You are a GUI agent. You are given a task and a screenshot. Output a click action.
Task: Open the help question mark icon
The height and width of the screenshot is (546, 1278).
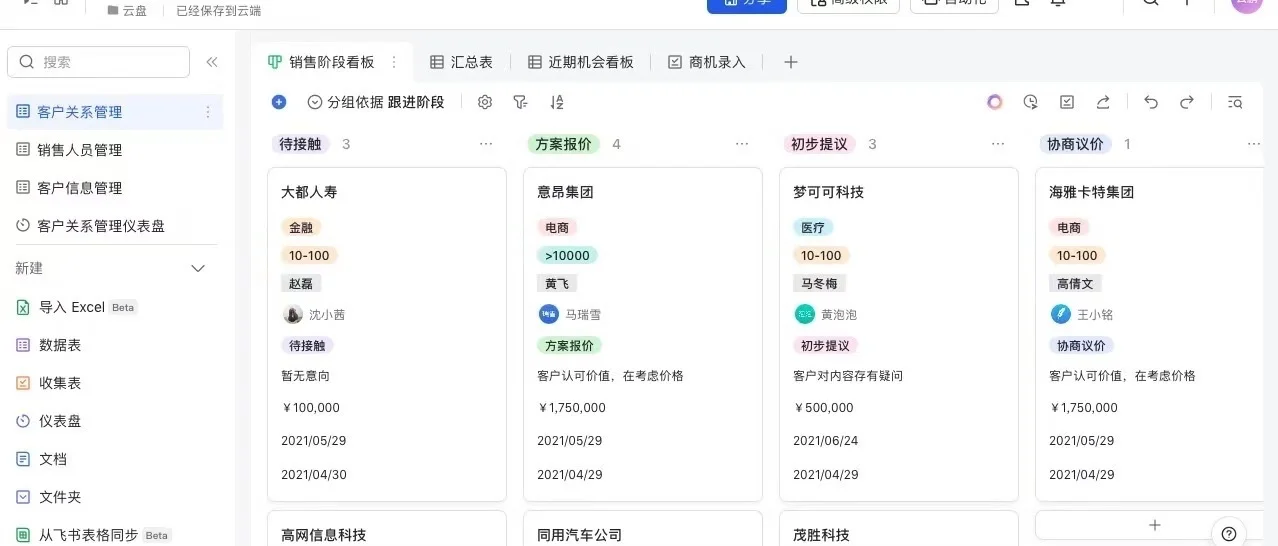1229,533
